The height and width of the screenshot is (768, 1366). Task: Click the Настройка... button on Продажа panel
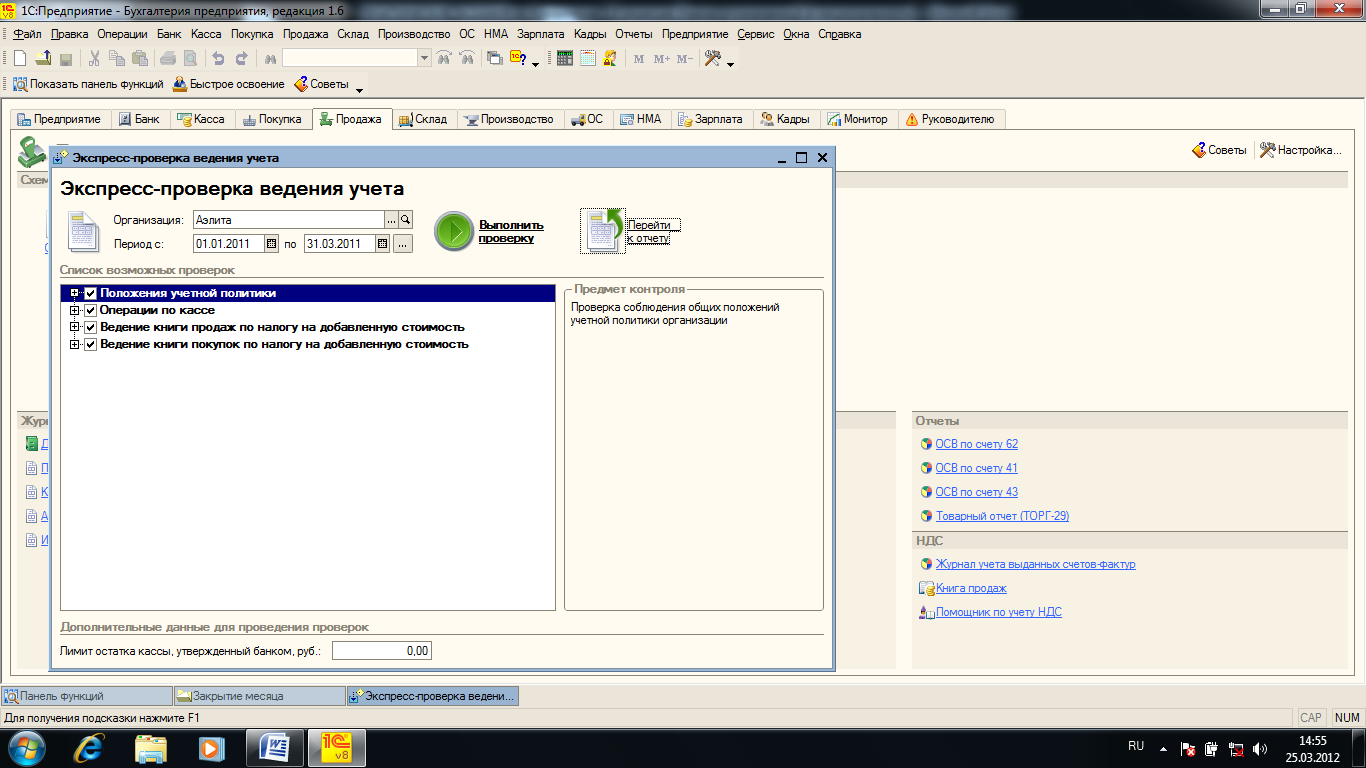click(1299, 150)
